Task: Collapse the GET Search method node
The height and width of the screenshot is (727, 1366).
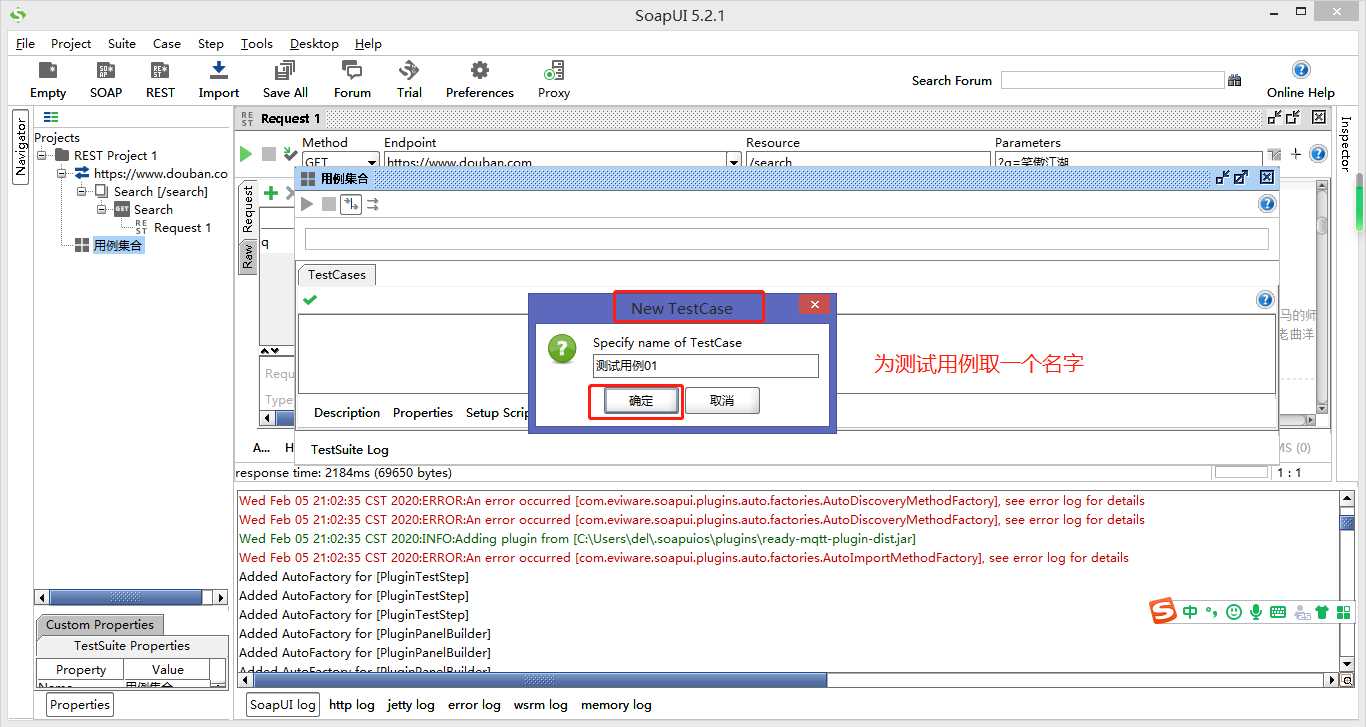Action: 103,209
